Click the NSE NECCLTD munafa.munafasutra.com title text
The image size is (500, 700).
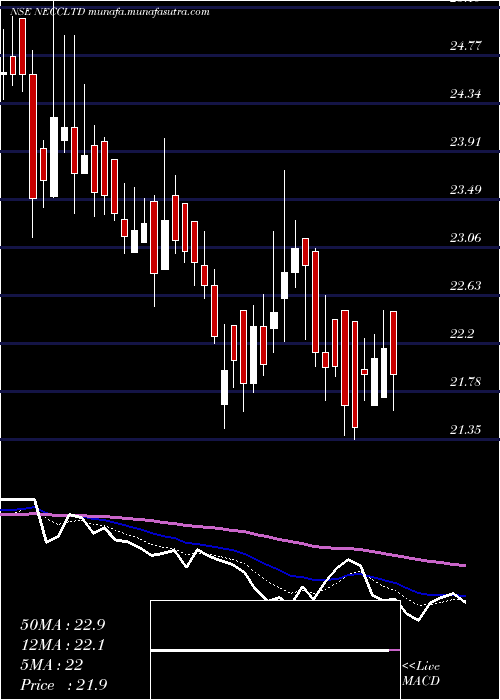coord(110,12)
